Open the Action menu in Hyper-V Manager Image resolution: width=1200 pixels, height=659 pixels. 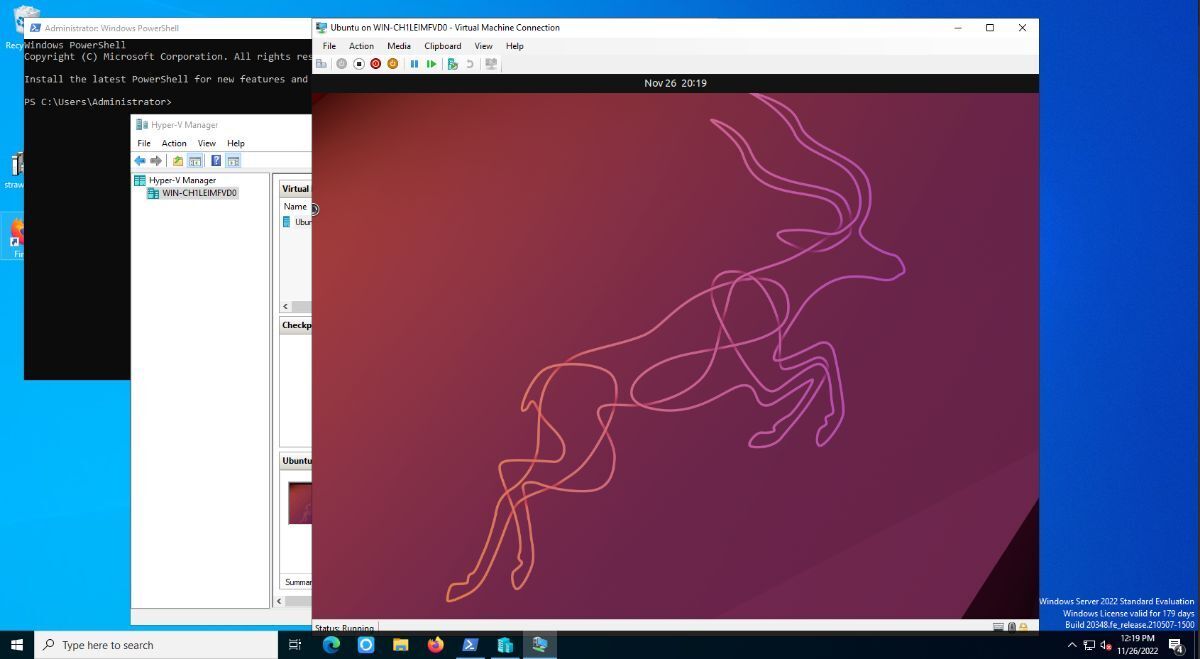[x=174, y=143]
